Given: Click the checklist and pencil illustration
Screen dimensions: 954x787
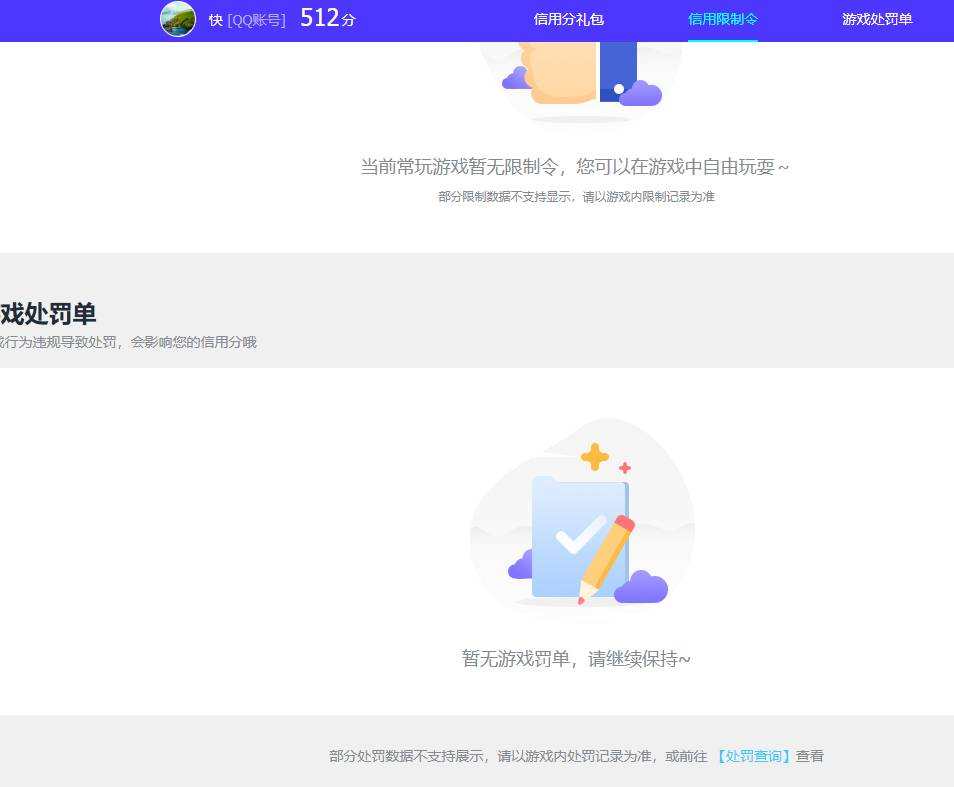Looking at the screenshot, I should [x=582, y=520].
